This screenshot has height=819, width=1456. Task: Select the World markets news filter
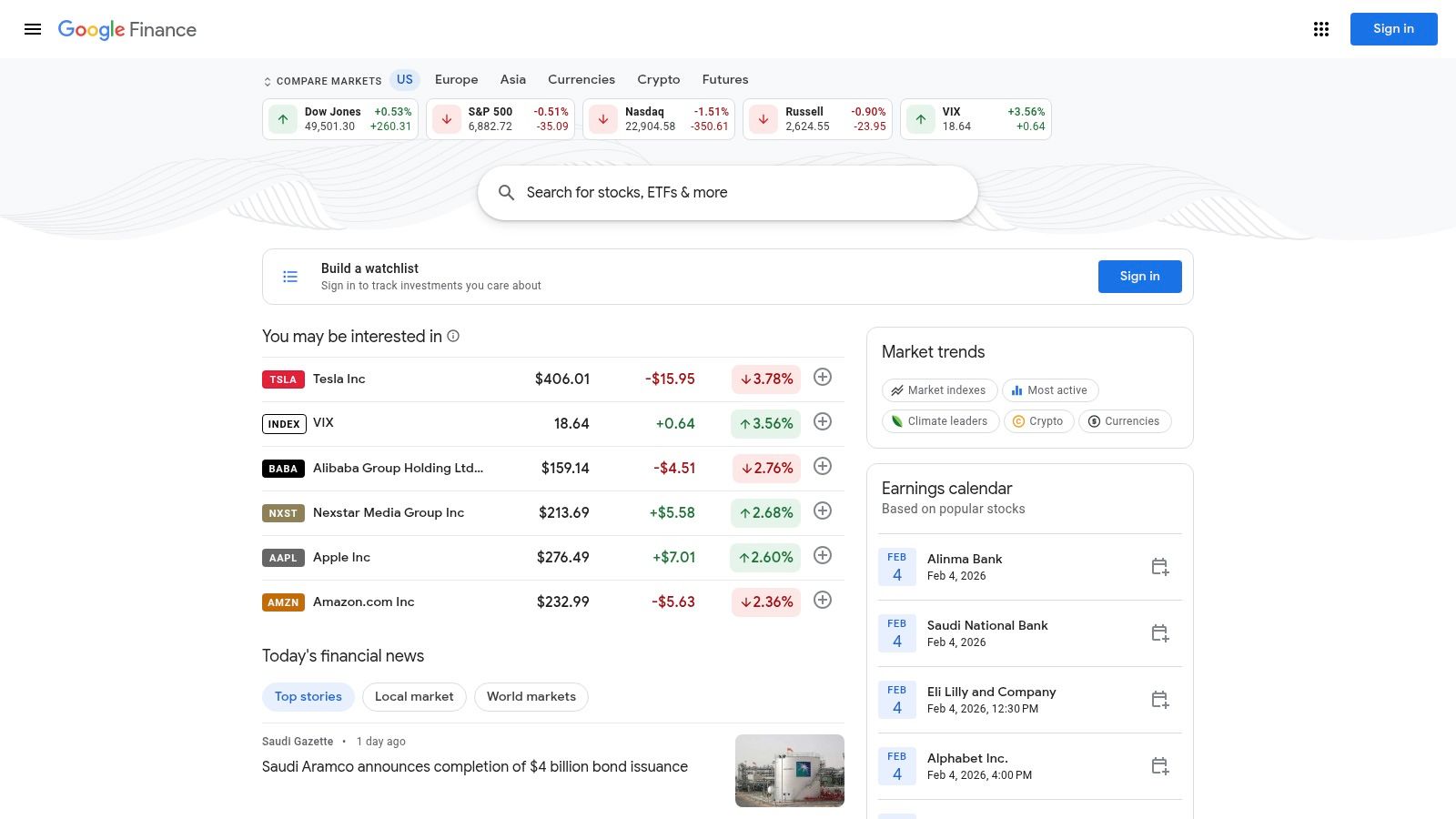(x=531, y=697)
